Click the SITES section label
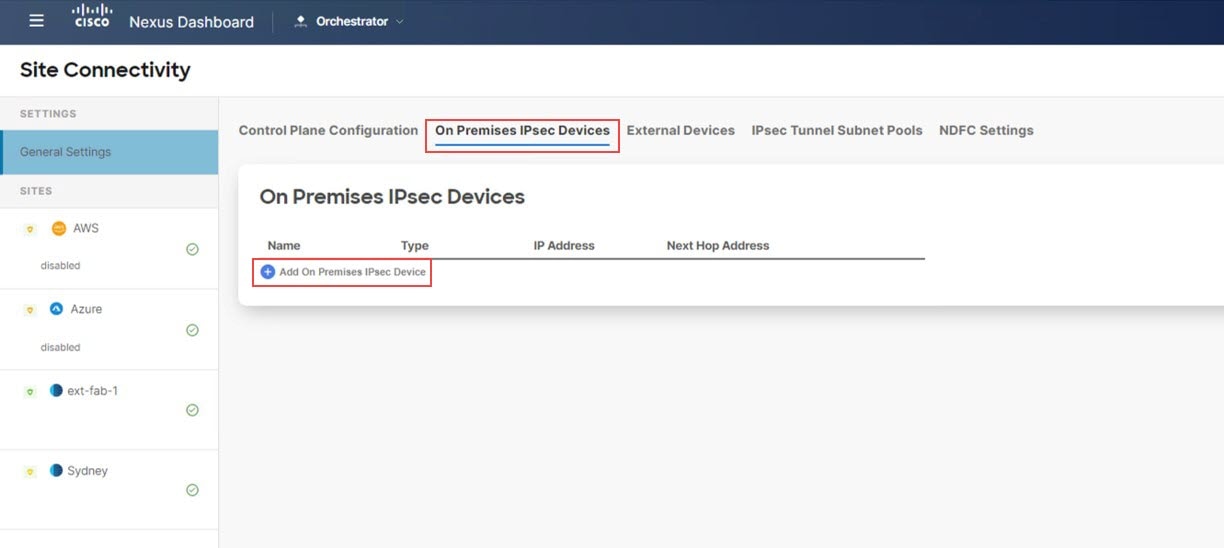The image size is (1224, 548). pyautogui.click(x=36, y=191)
